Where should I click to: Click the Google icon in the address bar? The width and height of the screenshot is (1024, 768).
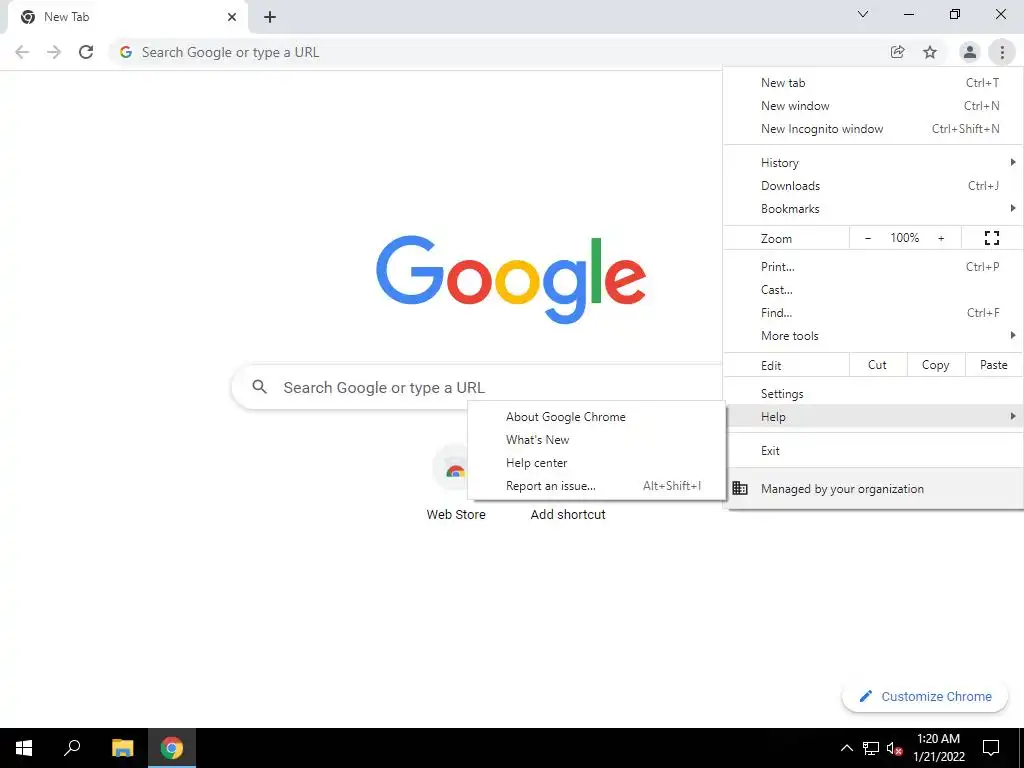(x=126, y=52)
